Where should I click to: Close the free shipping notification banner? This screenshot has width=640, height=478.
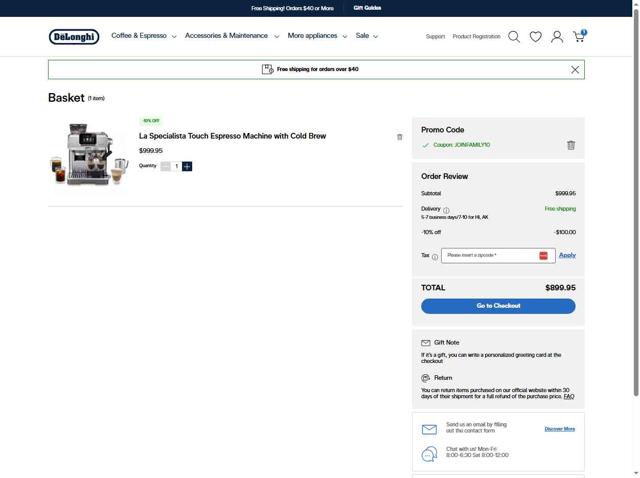pyautogui.click(x=575, y=70)
